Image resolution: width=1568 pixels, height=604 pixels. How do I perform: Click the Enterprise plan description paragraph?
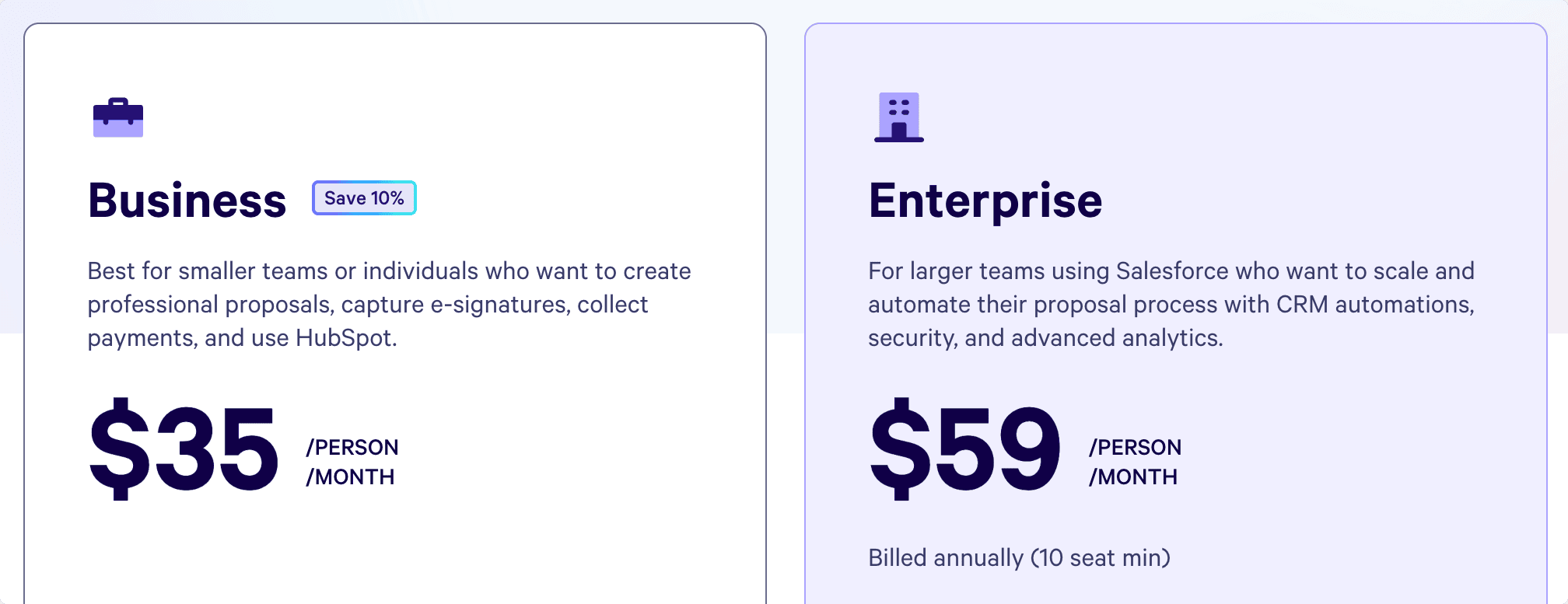coord(1171,304)
